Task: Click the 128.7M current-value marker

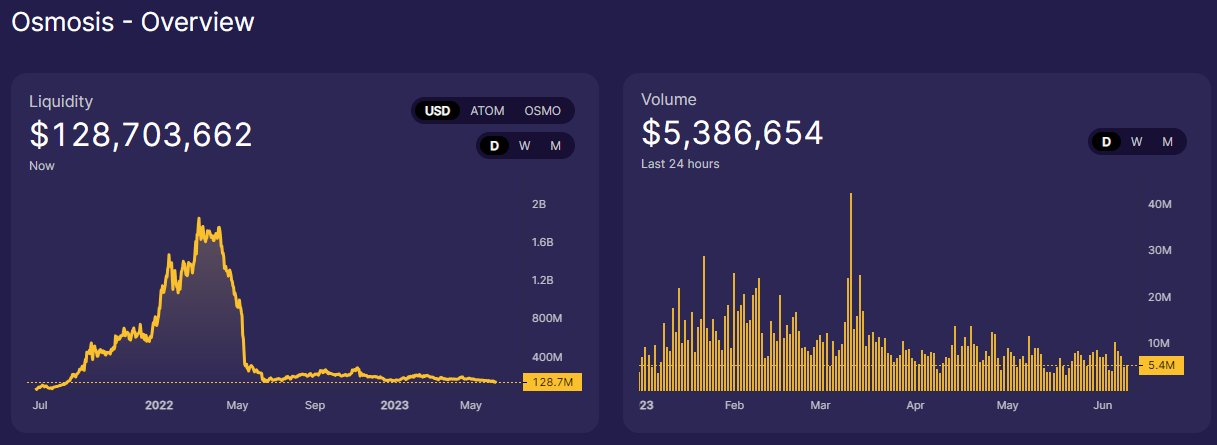Action: [552, 382]
